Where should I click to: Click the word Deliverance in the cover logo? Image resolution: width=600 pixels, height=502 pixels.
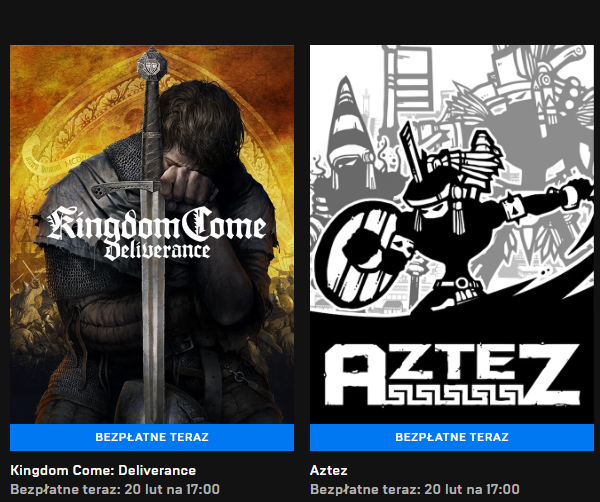160,249
